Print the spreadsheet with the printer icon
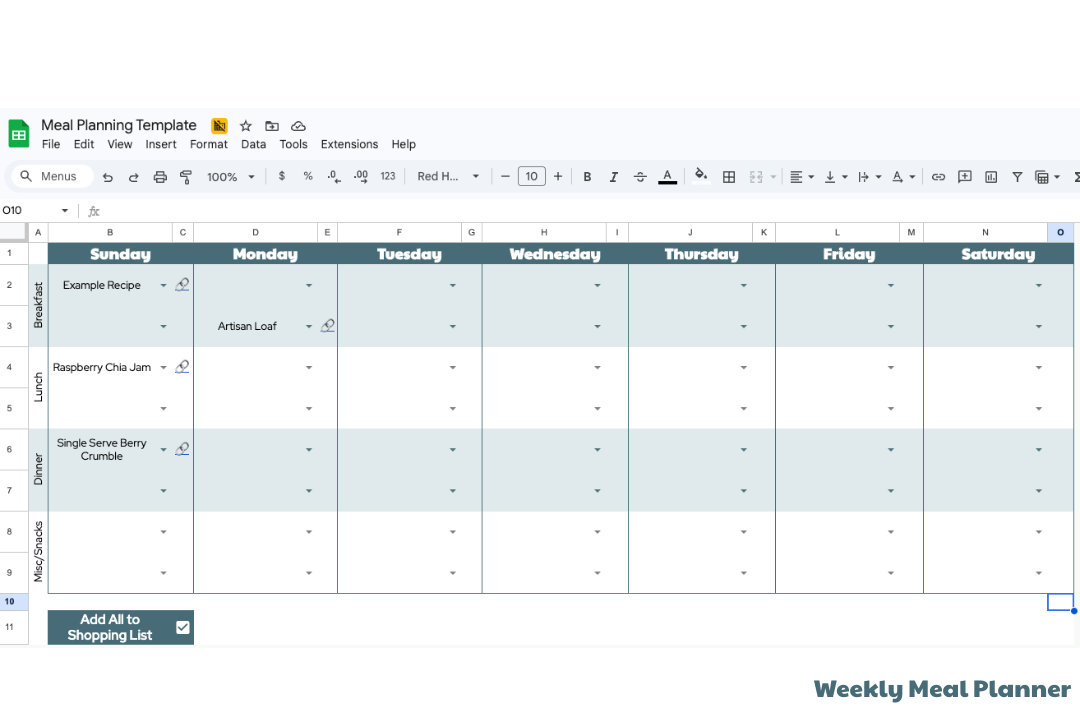The image size is (1080, 720). (x=160, y=177)
